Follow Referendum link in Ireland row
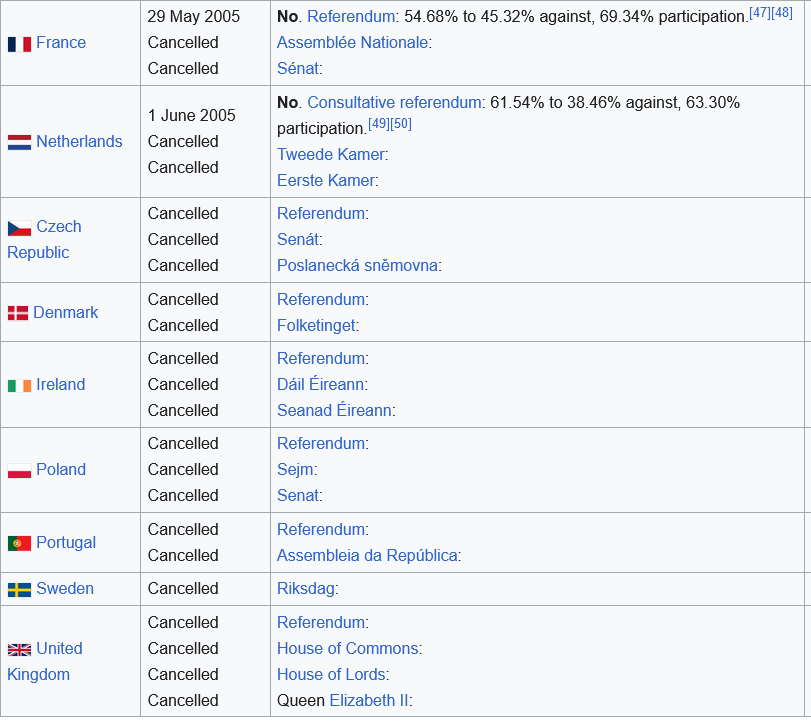The width and height of the screenshot is (811, 722). pos(321,358)
